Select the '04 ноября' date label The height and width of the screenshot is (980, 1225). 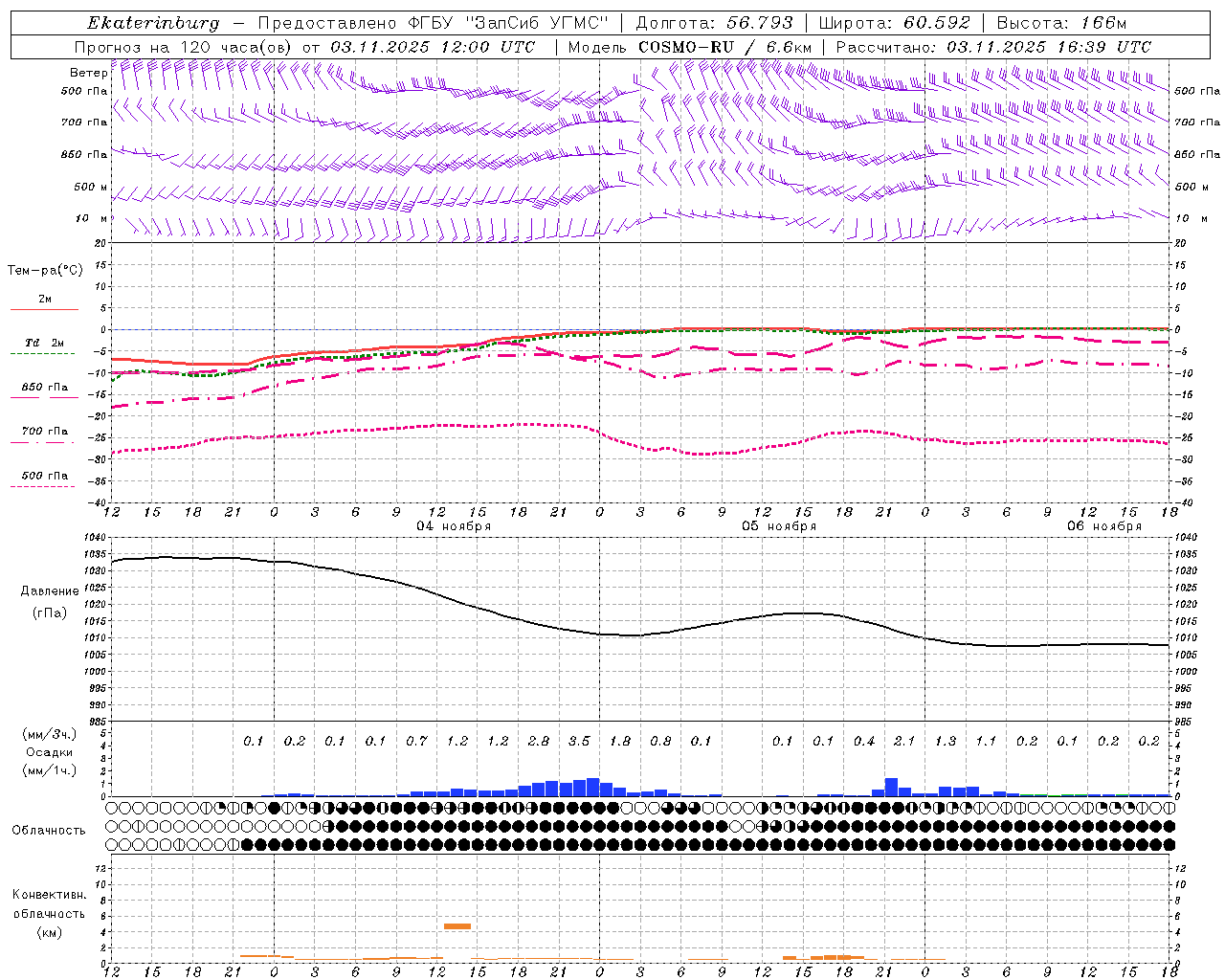[x=454, y=526]
